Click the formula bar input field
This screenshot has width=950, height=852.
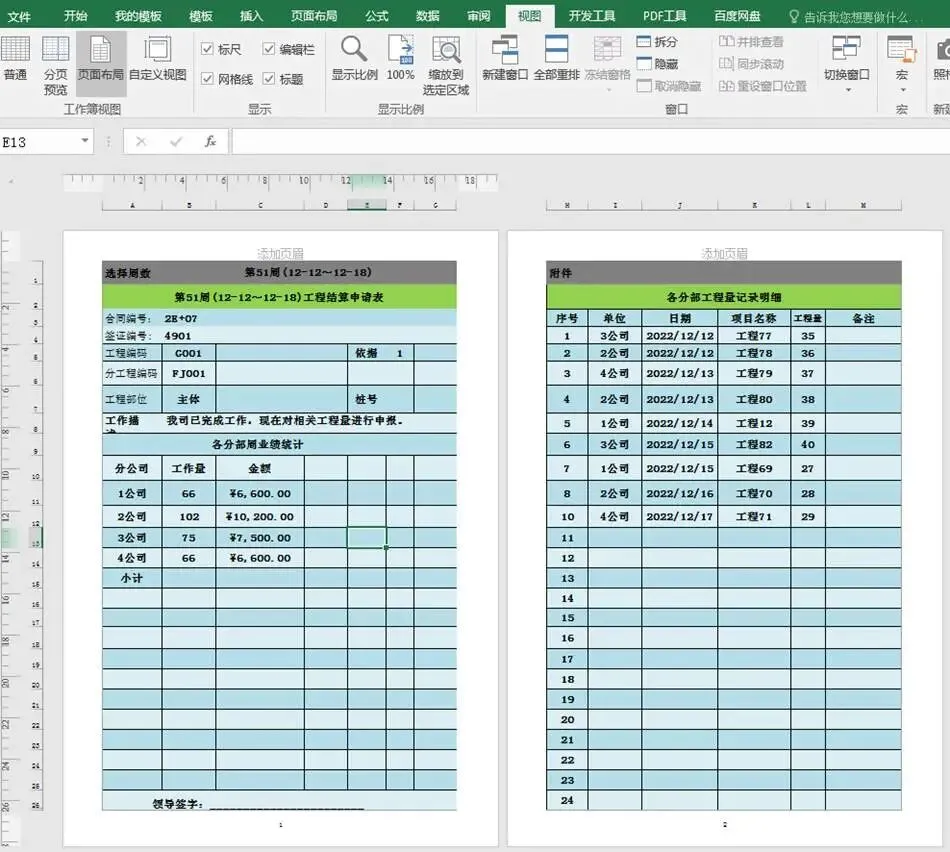coord(591,142)
